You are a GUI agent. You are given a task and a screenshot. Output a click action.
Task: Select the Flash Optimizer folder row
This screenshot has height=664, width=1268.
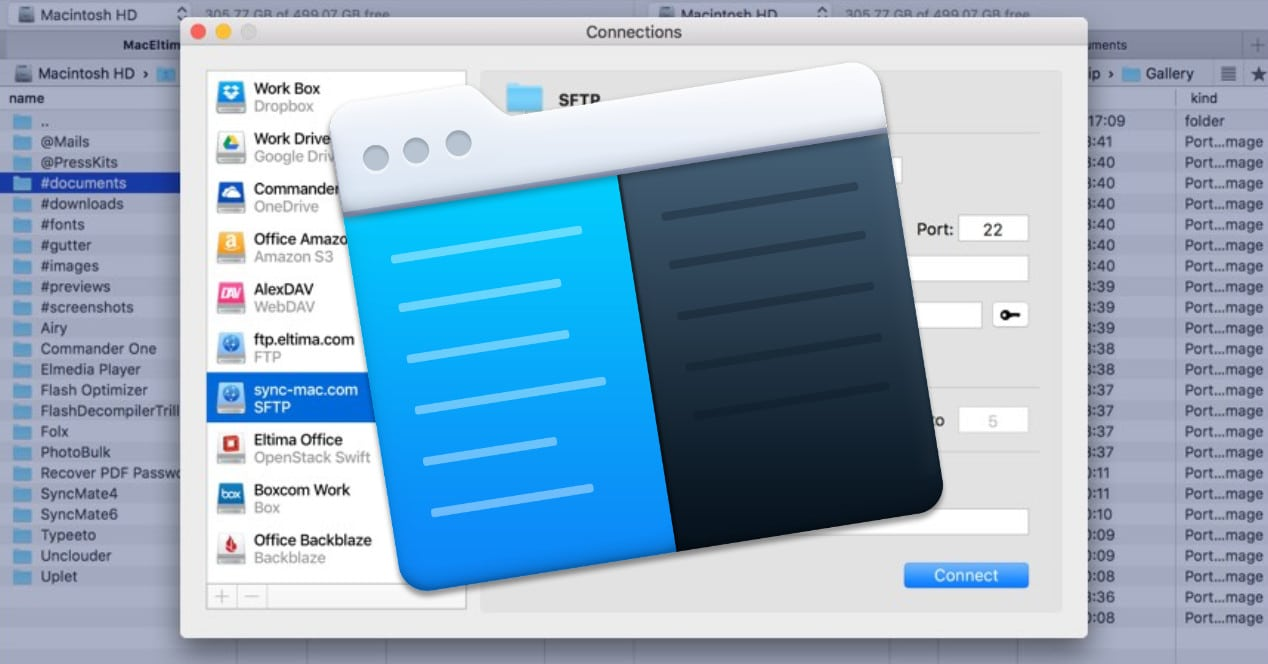pos(90,390)
